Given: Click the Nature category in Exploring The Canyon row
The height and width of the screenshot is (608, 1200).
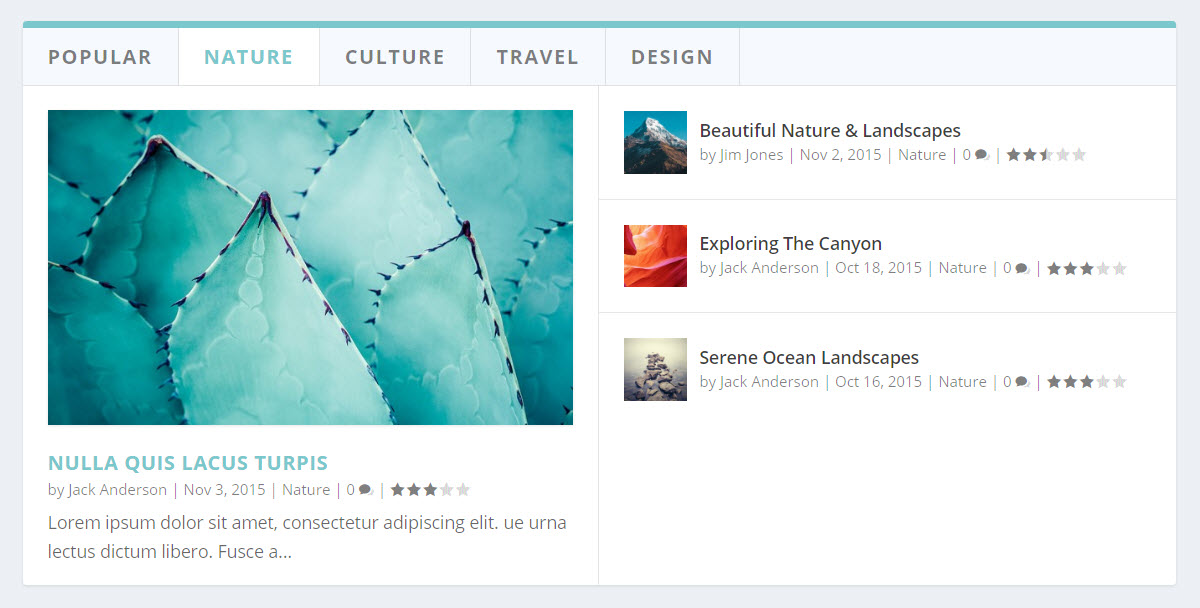Looking at the screenshot, I should [x=963, y=268].
